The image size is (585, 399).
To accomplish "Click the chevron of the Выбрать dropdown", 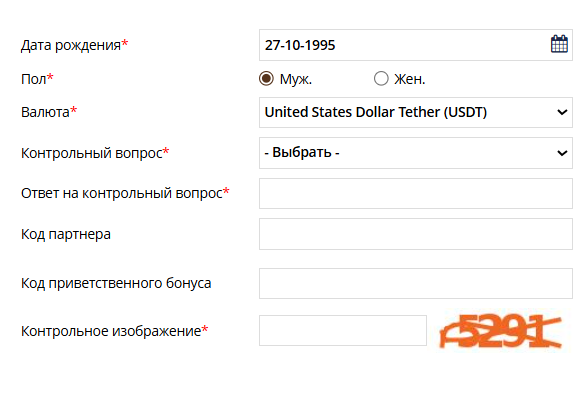I will pos(562,153).
